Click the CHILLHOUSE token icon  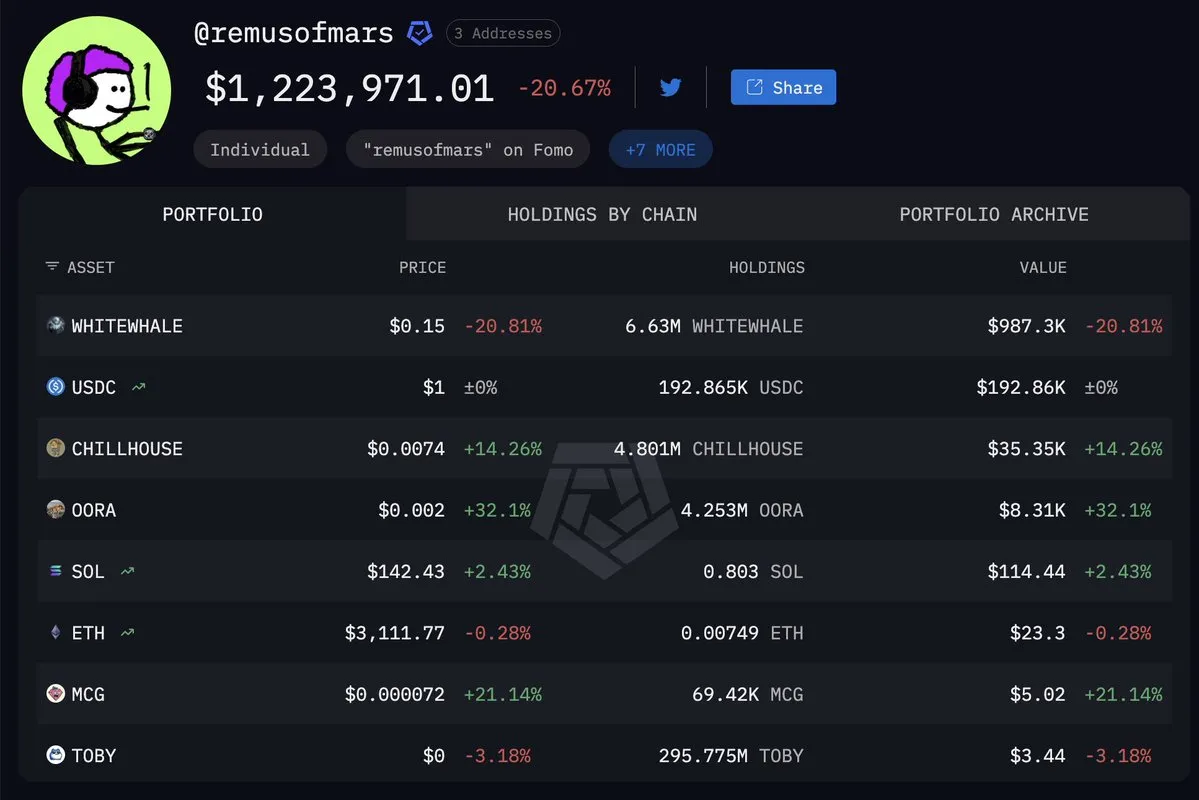56,448
